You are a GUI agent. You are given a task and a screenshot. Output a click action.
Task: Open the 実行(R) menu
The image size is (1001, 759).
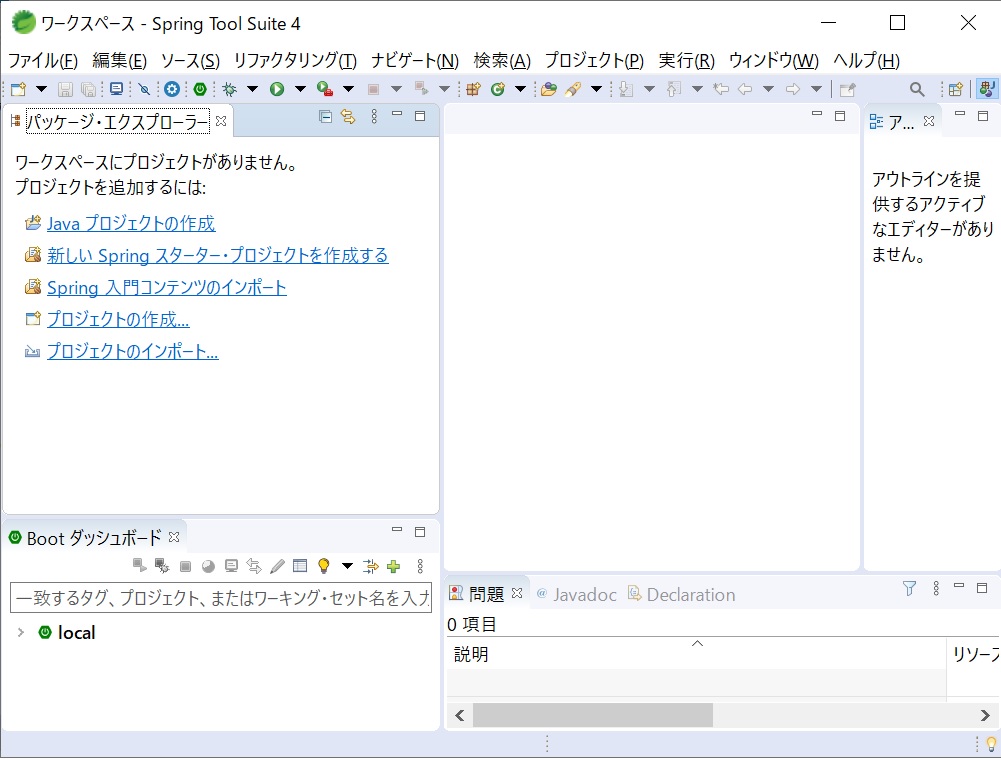[x=686, y=61]
